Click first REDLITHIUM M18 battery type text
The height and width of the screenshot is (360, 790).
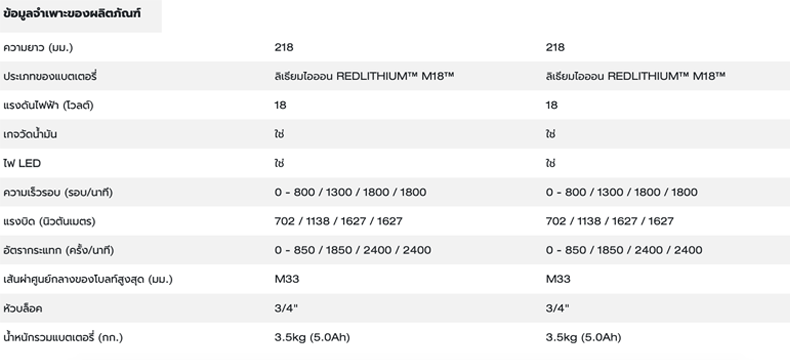tap(364, 76)
